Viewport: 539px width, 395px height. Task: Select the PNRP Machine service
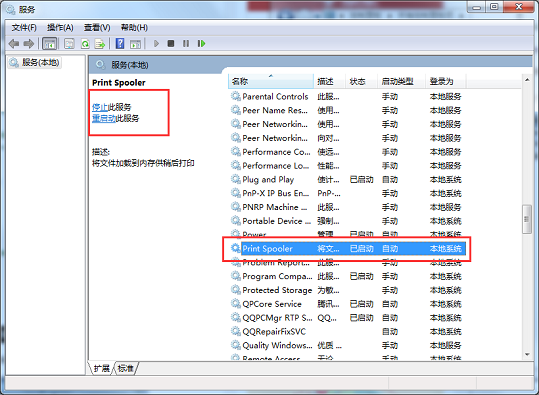pyautogui.click(x=347, y=207)
